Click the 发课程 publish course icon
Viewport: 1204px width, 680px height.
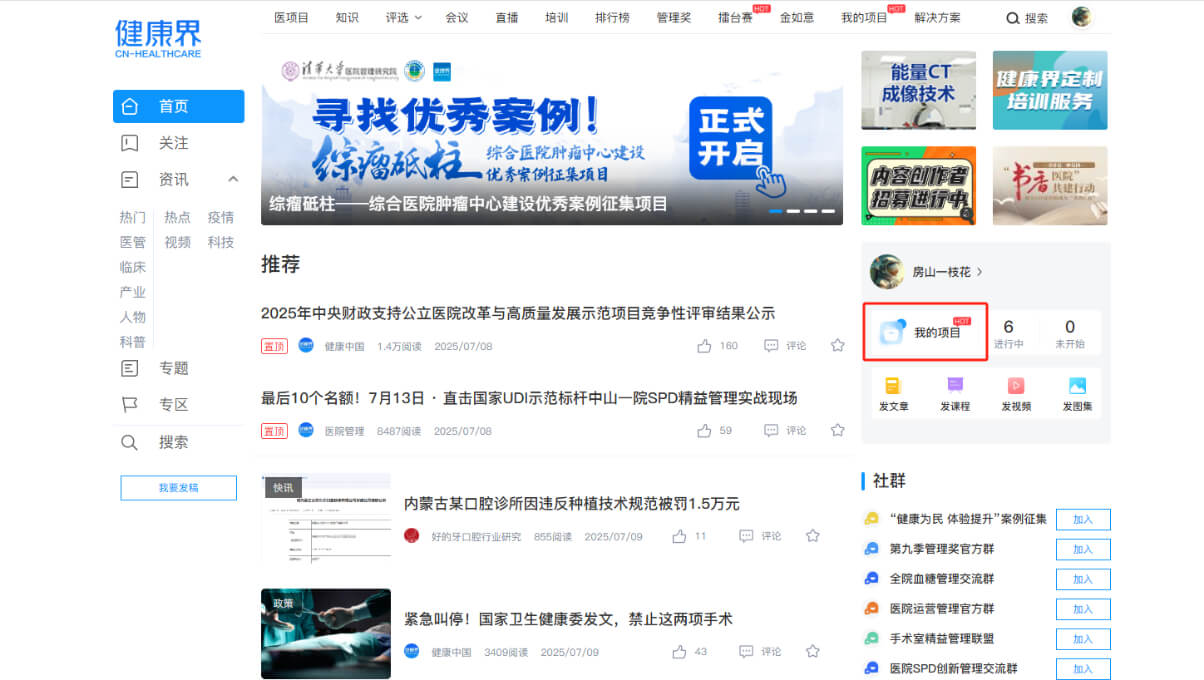pos(955,385)
